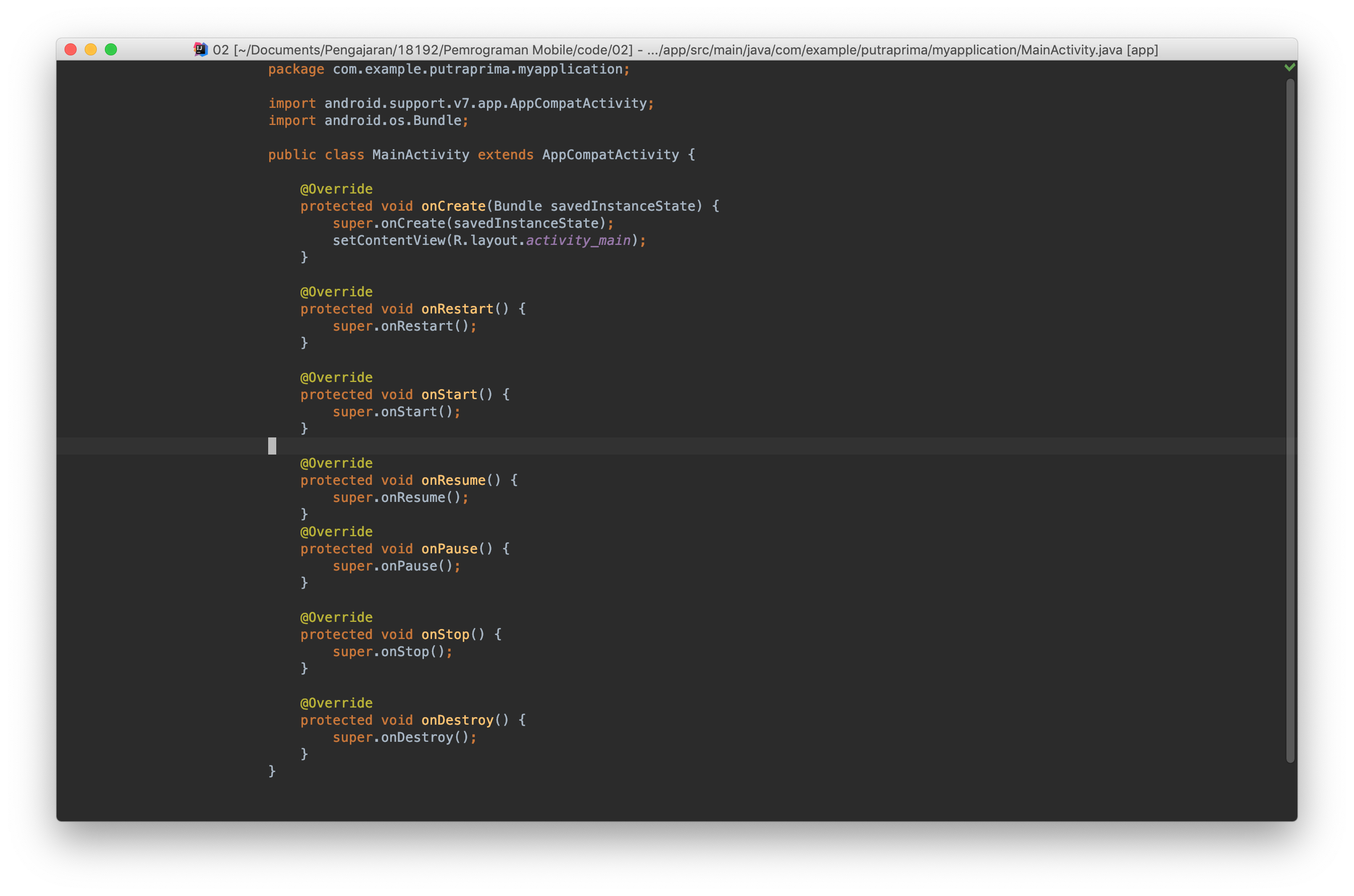Click the onPause method declaration
The height and width of the screenshot is (896, 1354).
pyautogui.click(x=405, y=549)
